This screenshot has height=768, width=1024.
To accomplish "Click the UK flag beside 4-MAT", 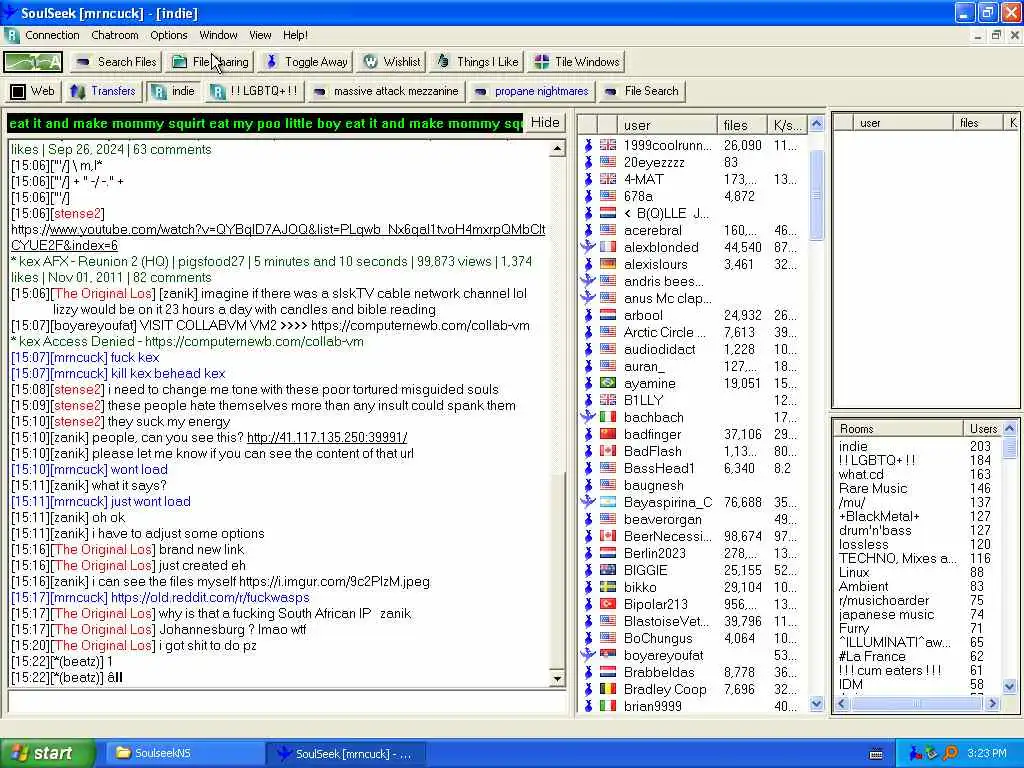I will [x=608, y=179].
